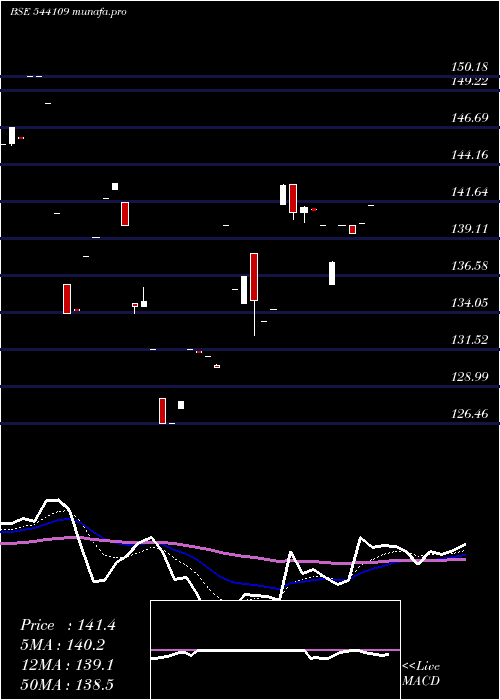500x700 pixels.
Task: Click the BSE 544109 munafa.pro title
Action: pos(68,12)
